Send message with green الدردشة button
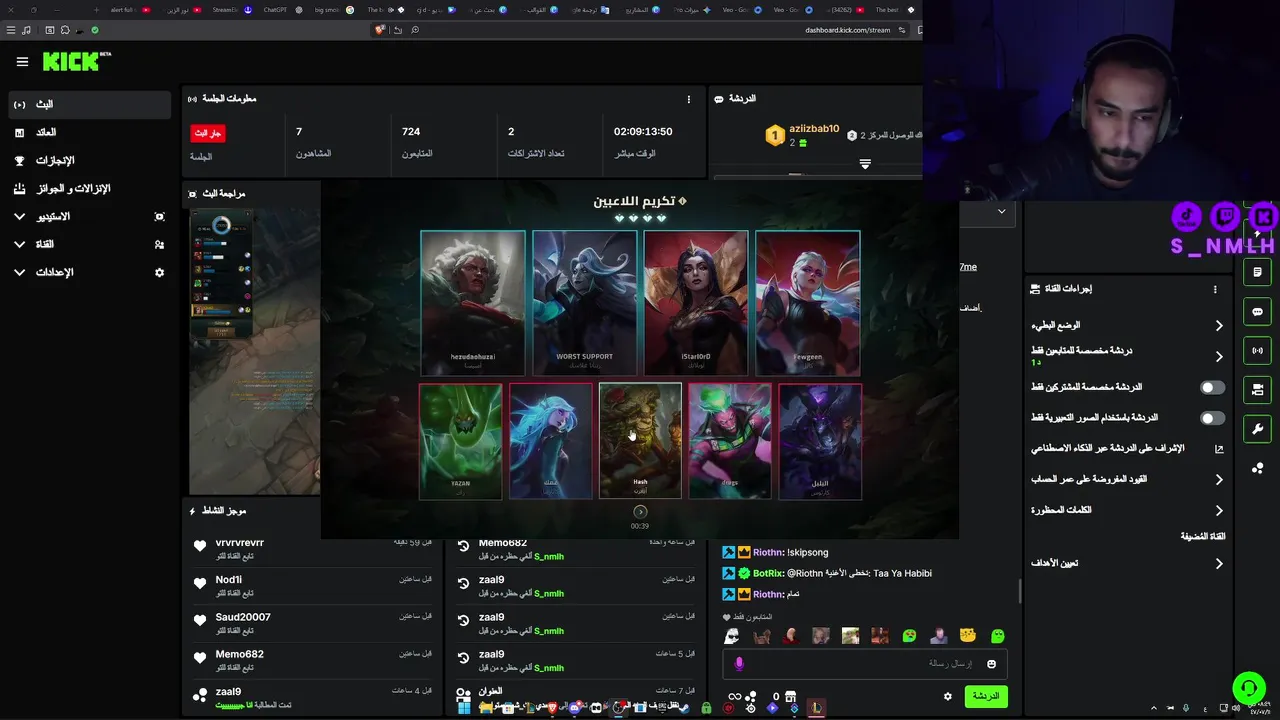Screen dimensions: 1280x720 point(986,696)
